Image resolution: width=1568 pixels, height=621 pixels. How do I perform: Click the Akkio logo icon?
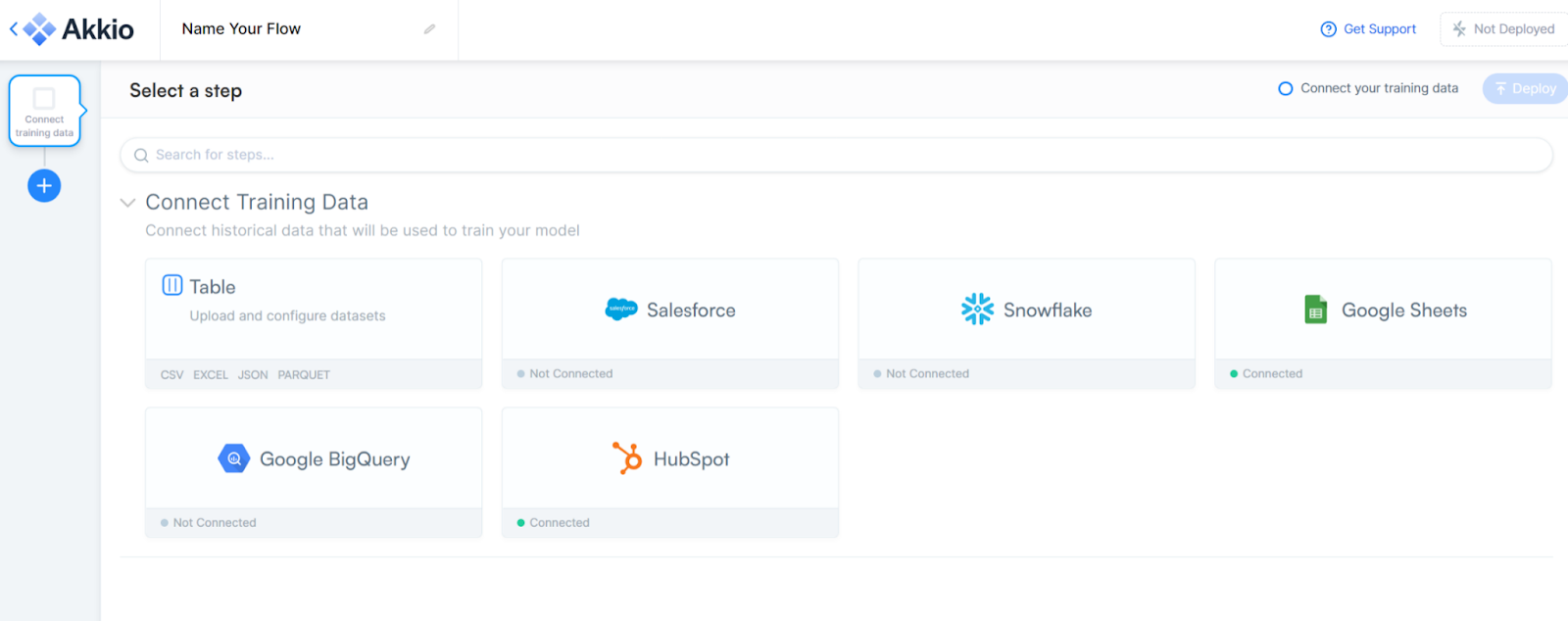tap(39, 29)
